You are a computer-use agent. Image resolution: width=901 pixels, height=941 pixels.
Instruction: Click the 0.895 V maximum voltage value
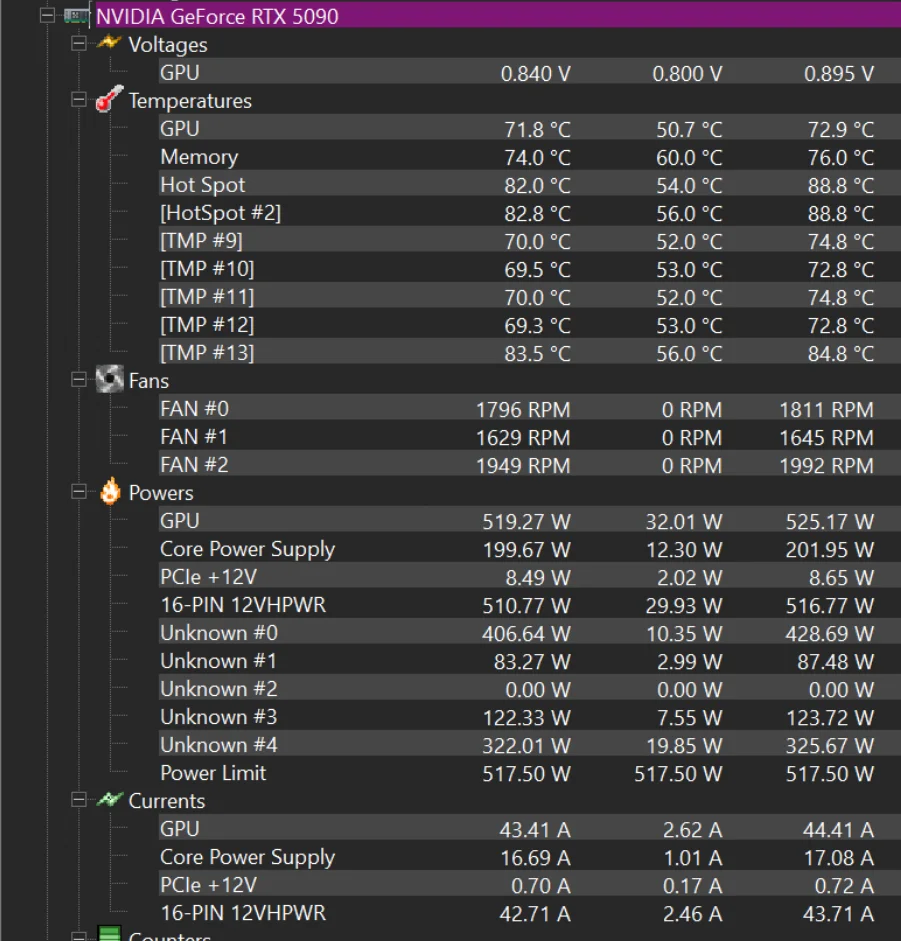tap(839, 73)
